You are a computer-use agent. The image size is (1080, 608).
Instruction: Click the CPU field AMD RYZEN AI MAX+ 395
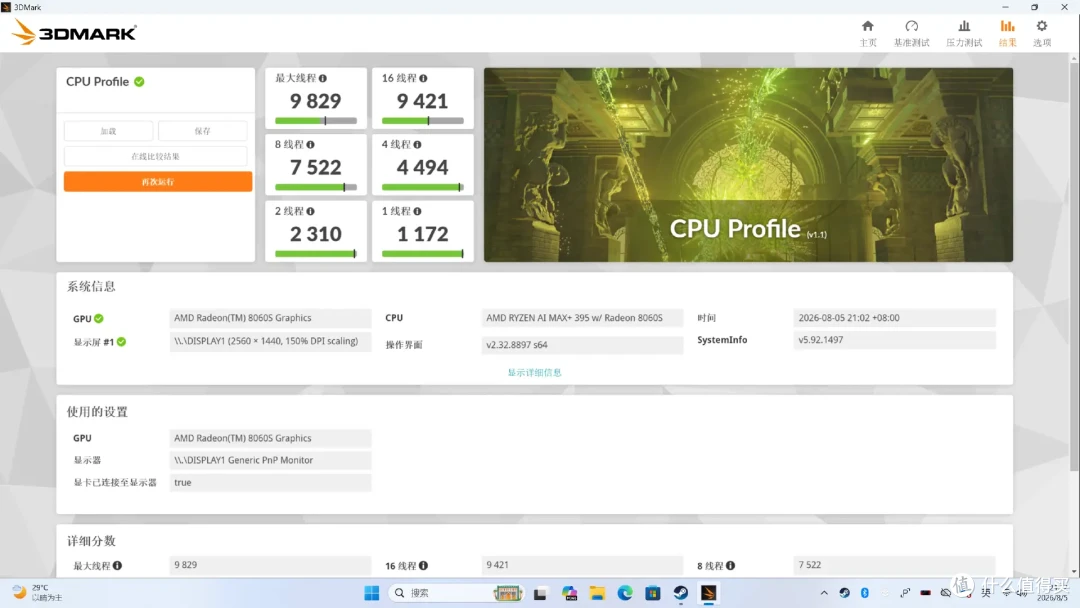(x=582, y=317)
